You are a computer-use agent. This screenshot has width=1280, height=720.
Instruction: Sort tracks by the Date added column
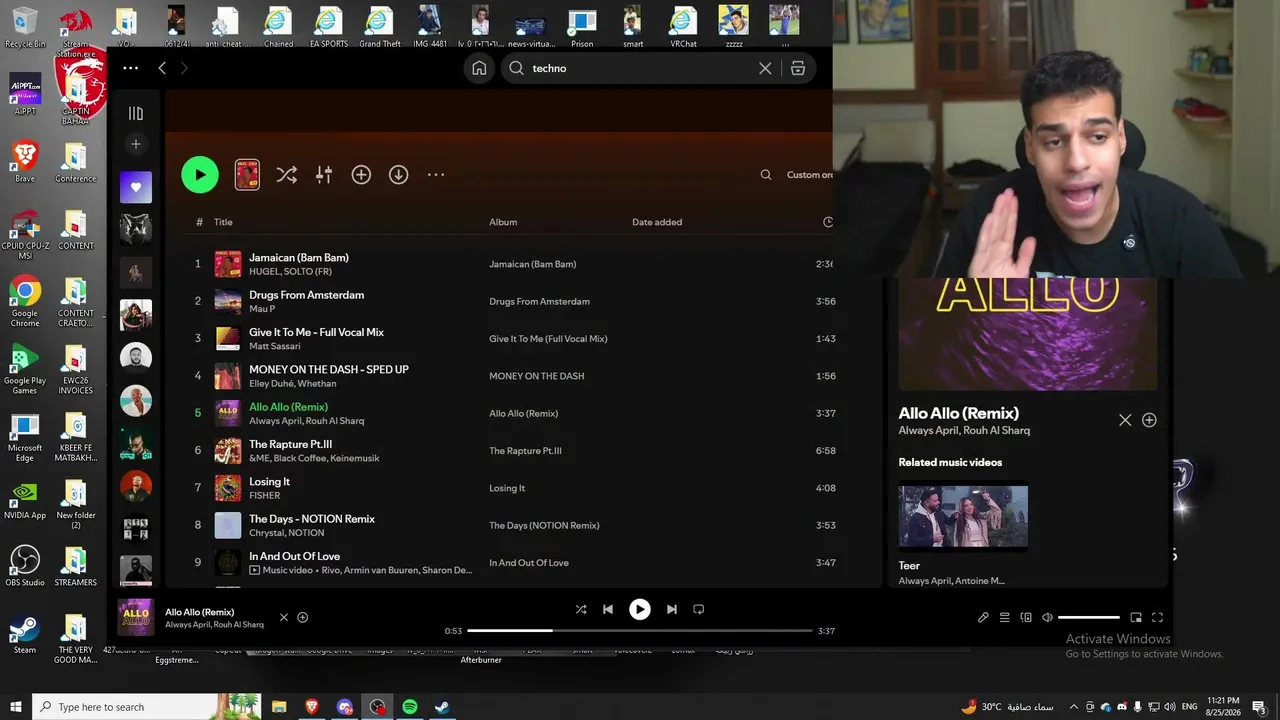(657, 222)
